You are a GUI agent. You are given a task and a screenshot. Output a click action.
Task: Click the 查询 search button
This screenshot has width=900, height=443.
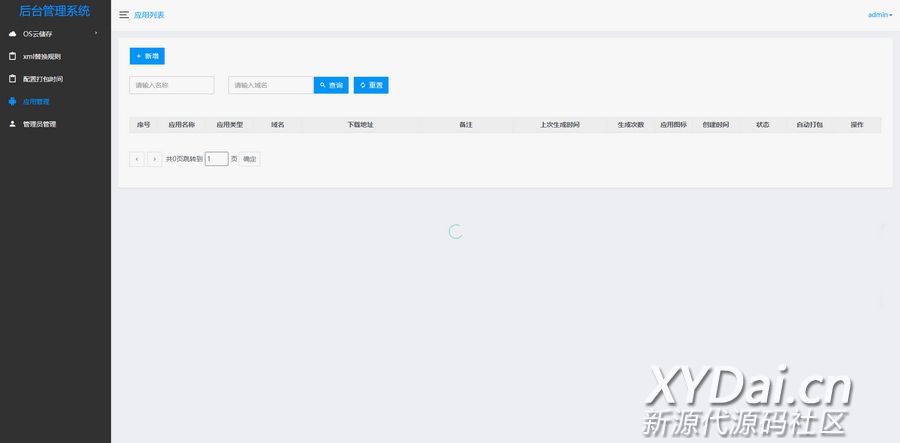point(331,85)
